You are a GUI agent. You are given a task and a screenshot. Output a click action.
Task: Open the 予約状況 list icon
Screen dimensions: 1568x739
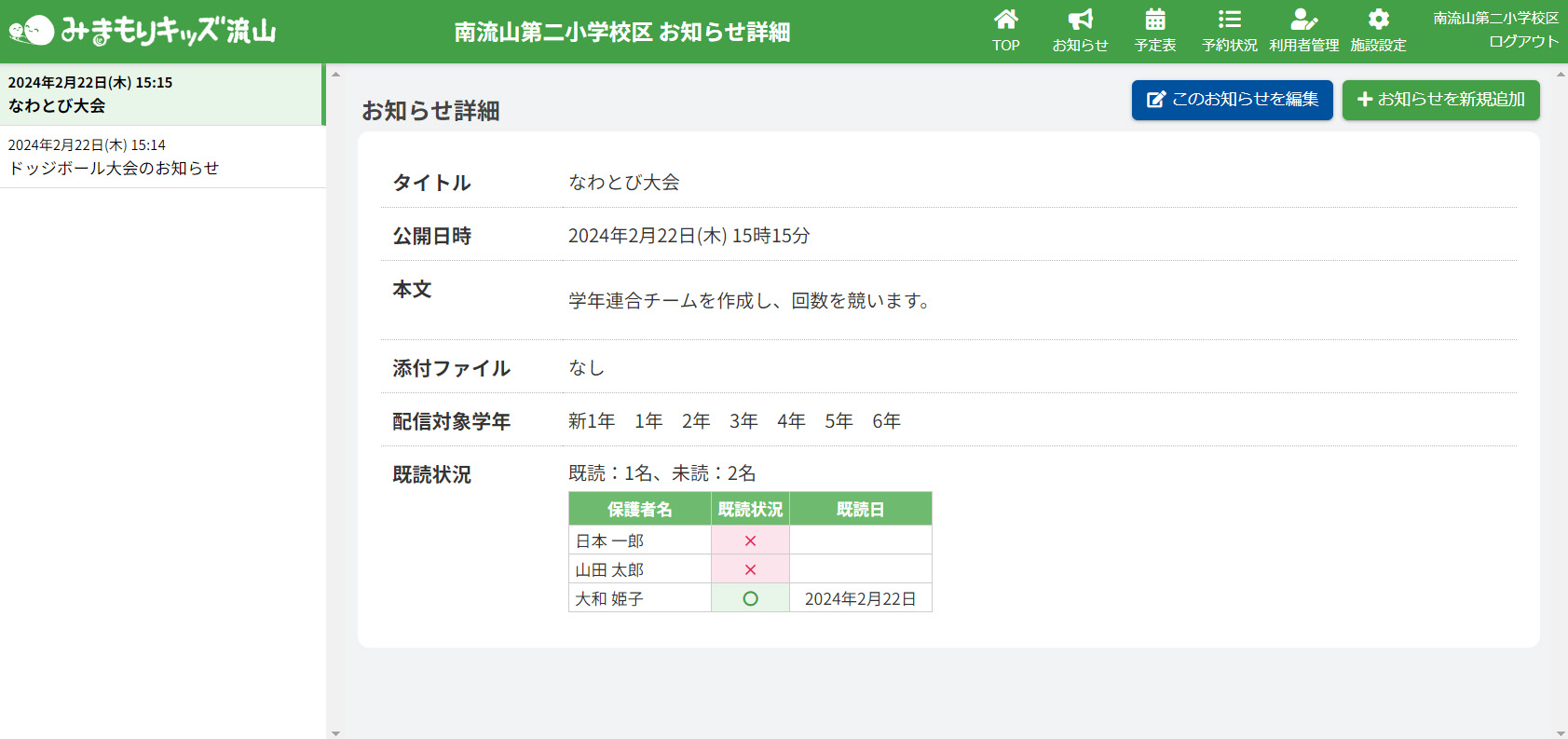click(x=1229, y=20)
